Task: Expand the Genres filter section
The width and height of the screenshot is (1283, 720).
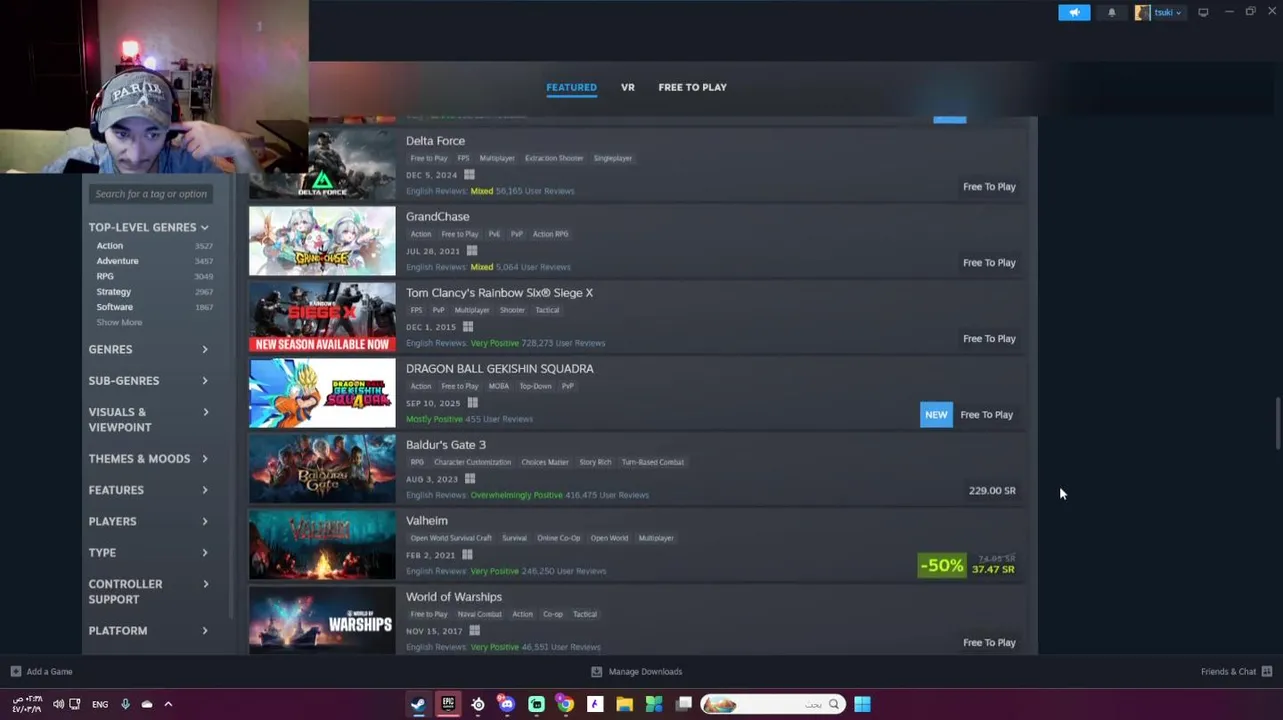Action: point(148,349)
